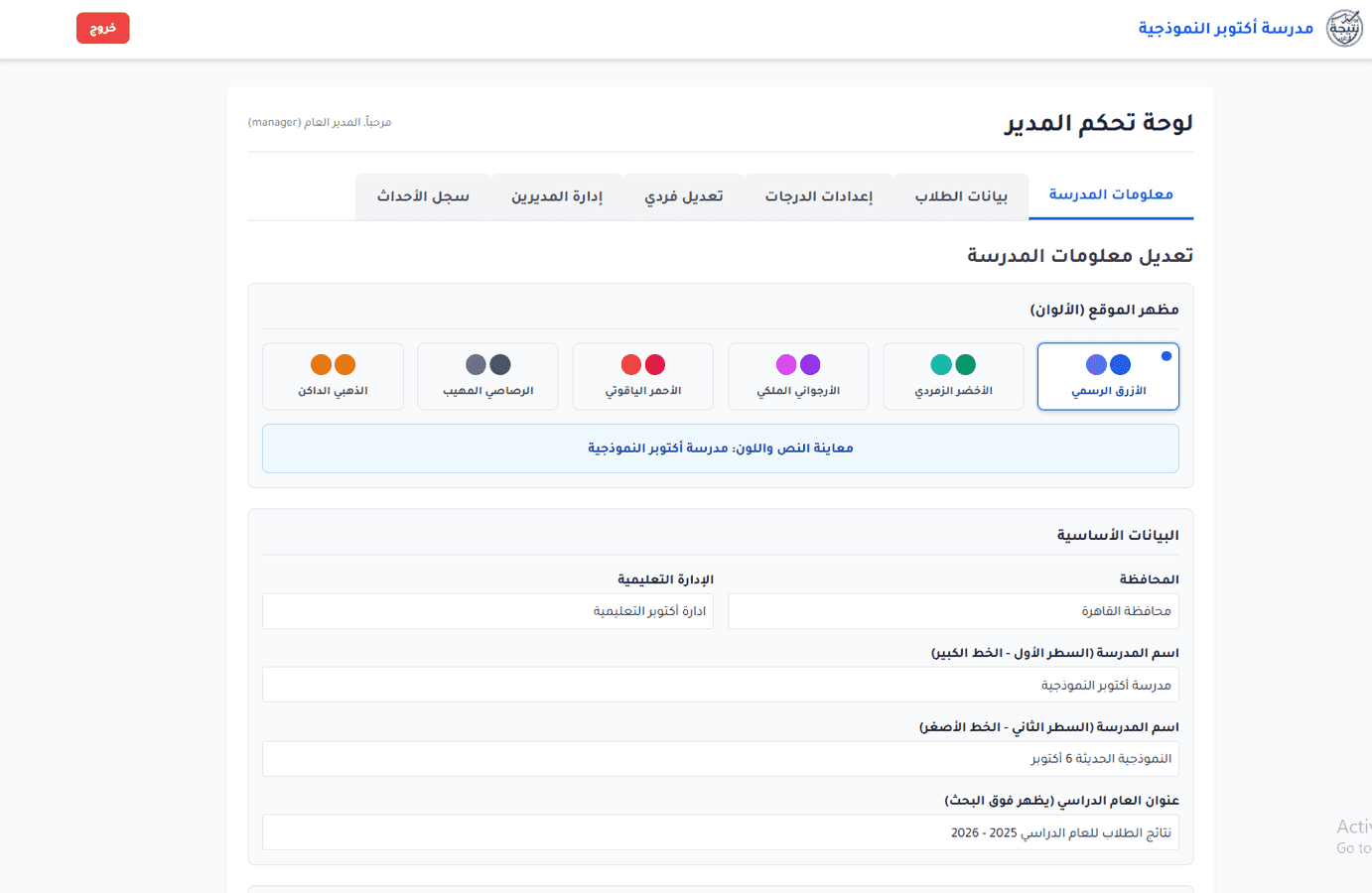The image size is (1372, 893).
Task: View the سجل الأحداث tab
Action: (422, 195)
